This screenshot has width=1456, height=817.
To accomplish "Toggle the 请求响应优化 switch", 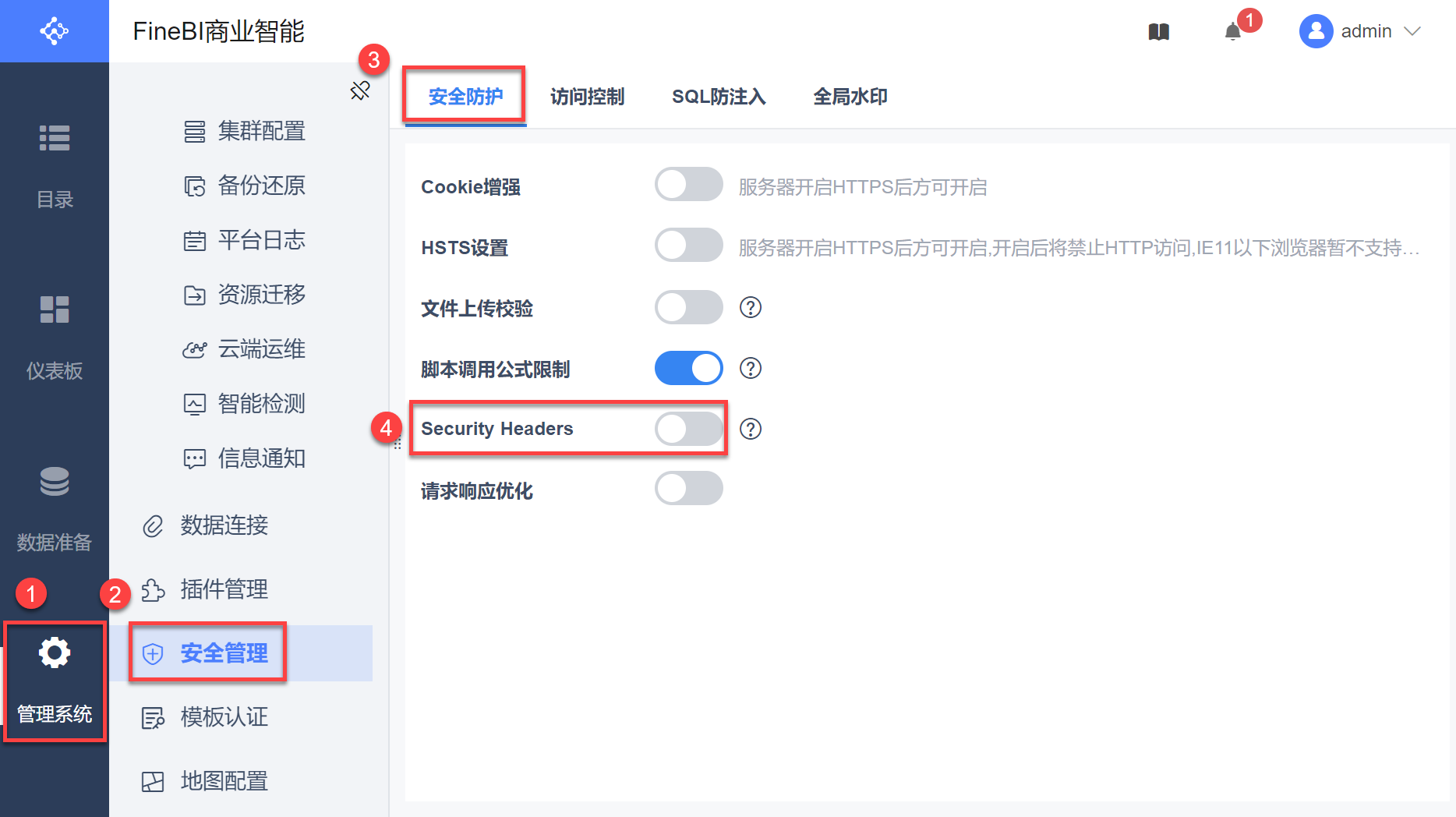I will tap(688, 489).
